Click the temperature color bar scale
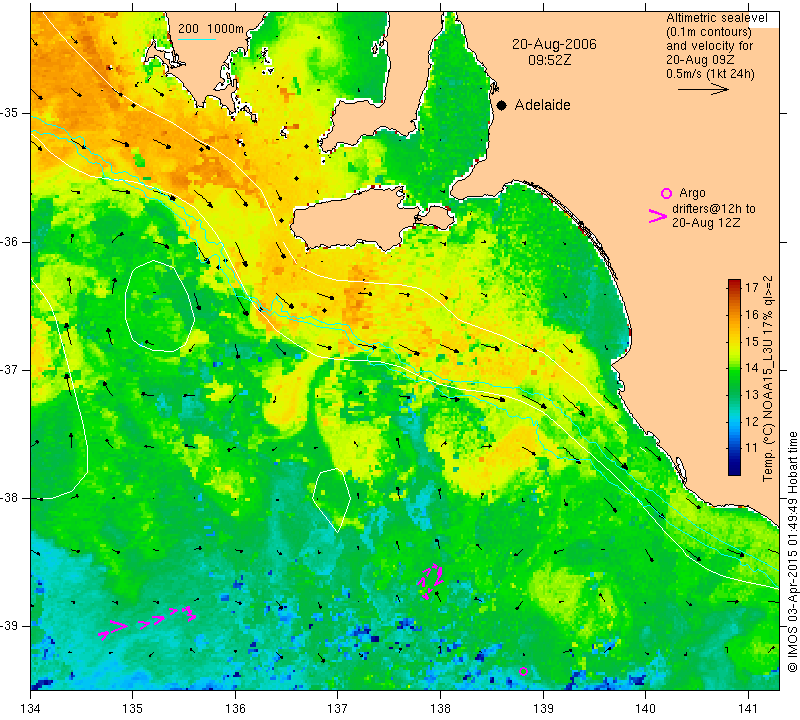The width and height of the screenshot is (800, 720). 734,378
